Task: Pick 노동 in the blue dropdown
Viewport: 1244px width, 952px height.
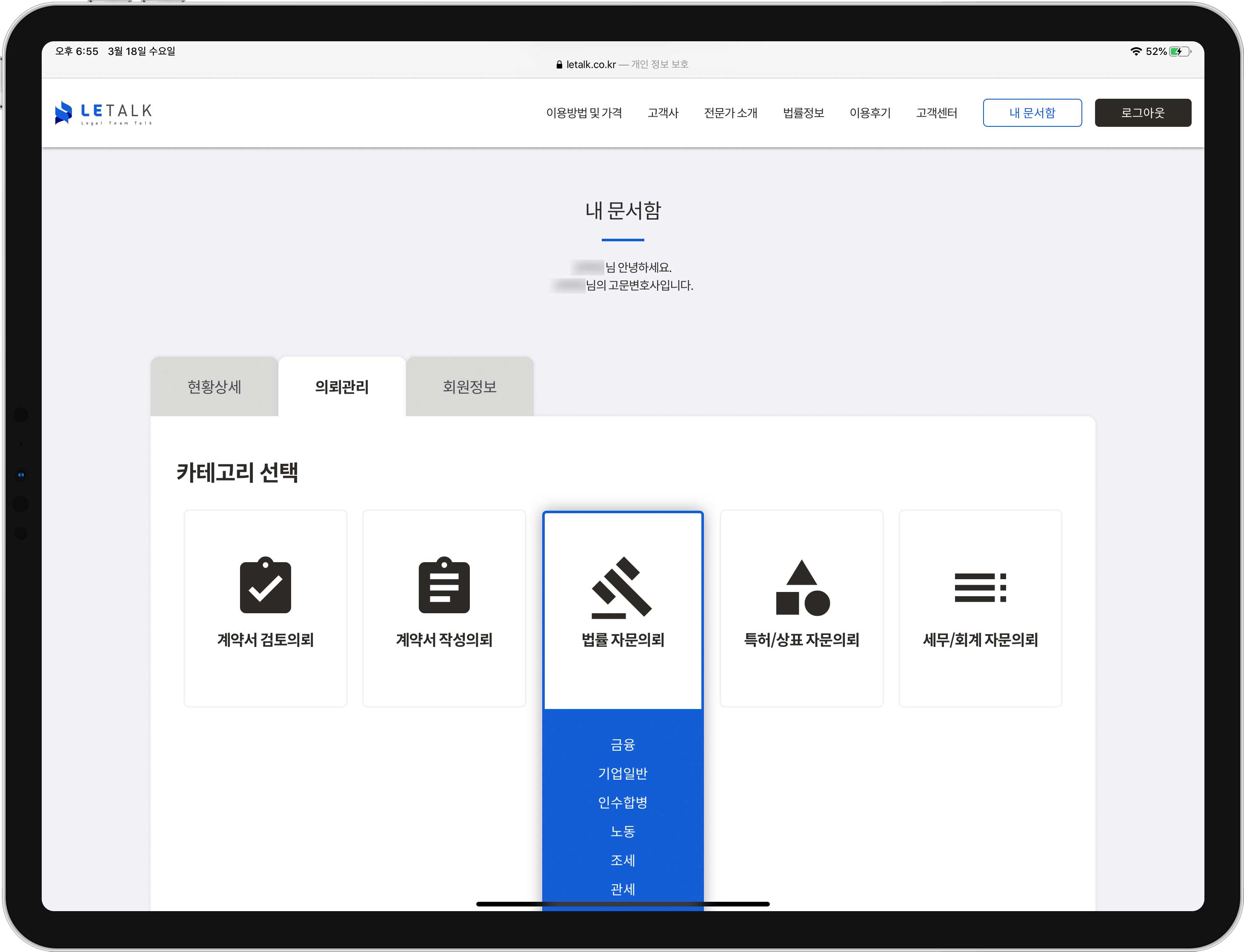Action: [622, 831]
